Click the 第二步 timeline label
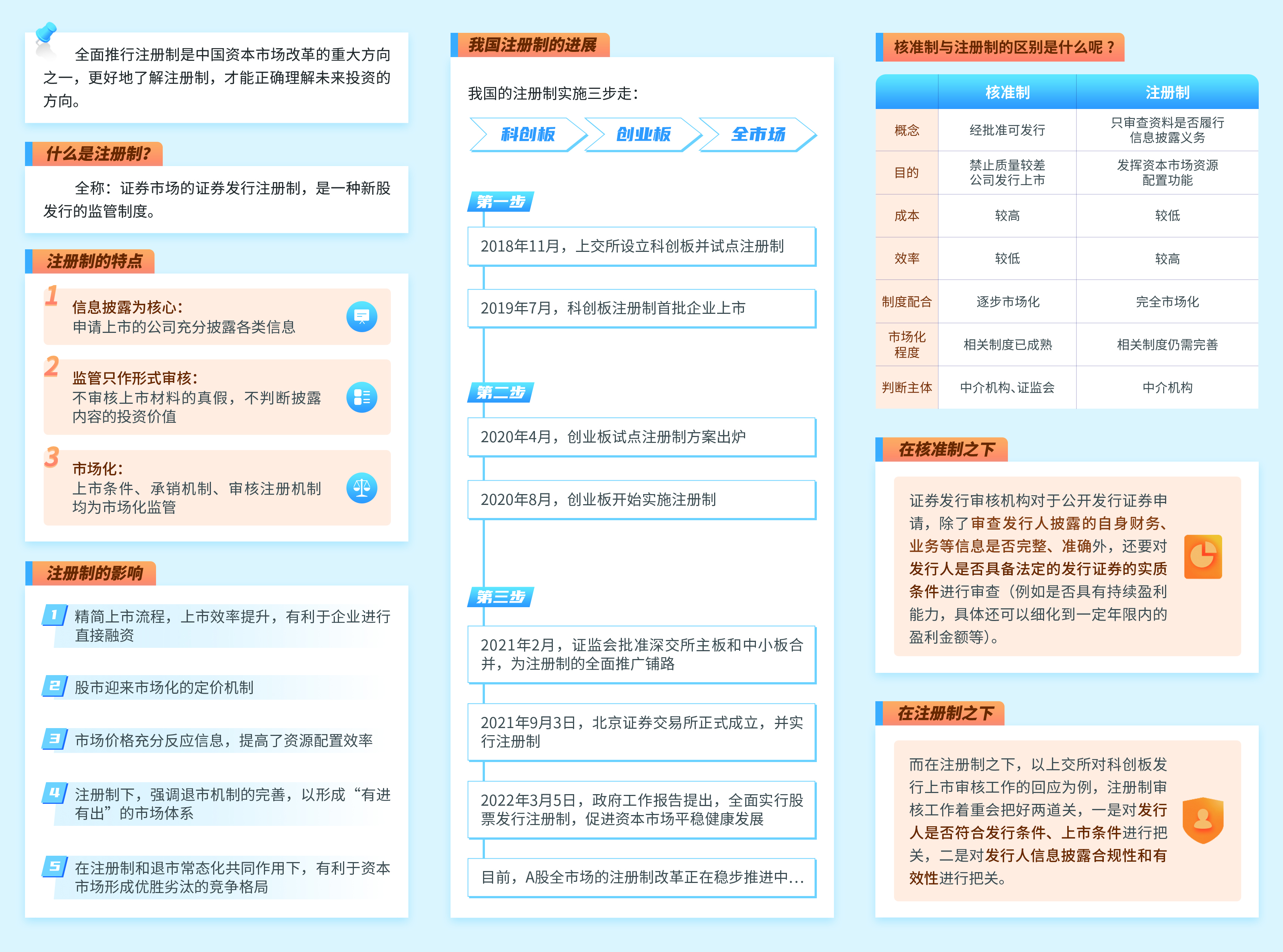The width and height of the screenshot is (1283, 952). pos(500,393)
